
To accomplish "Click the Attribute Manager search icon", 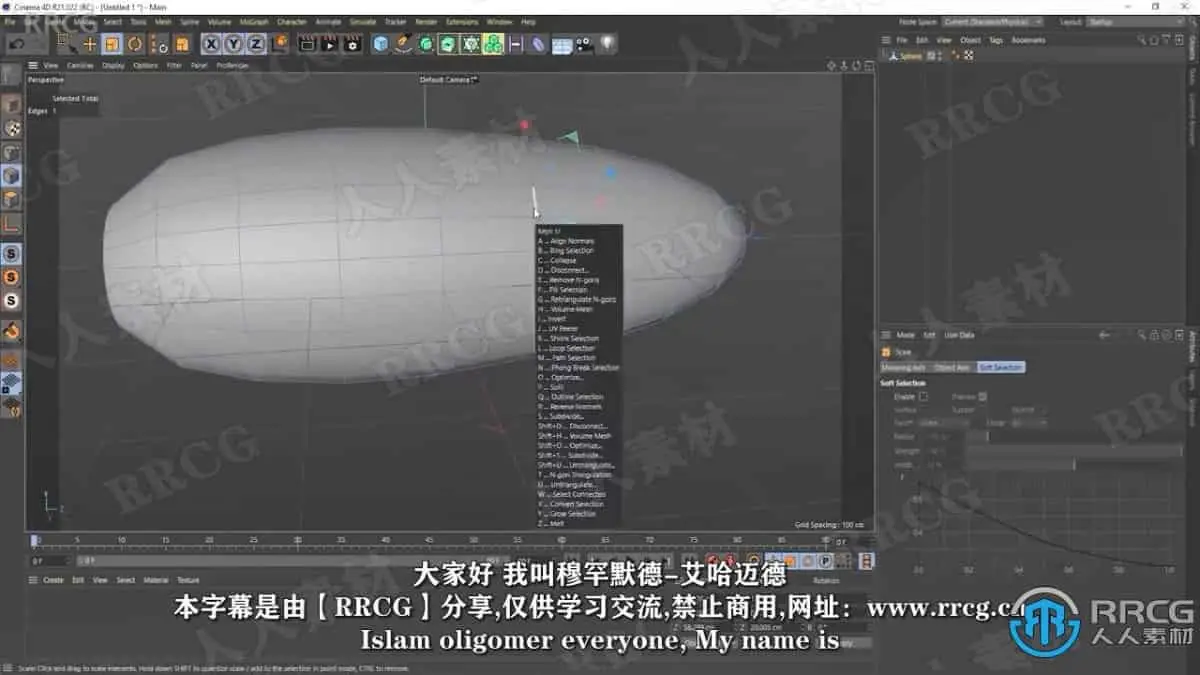I will [1141, 335].
